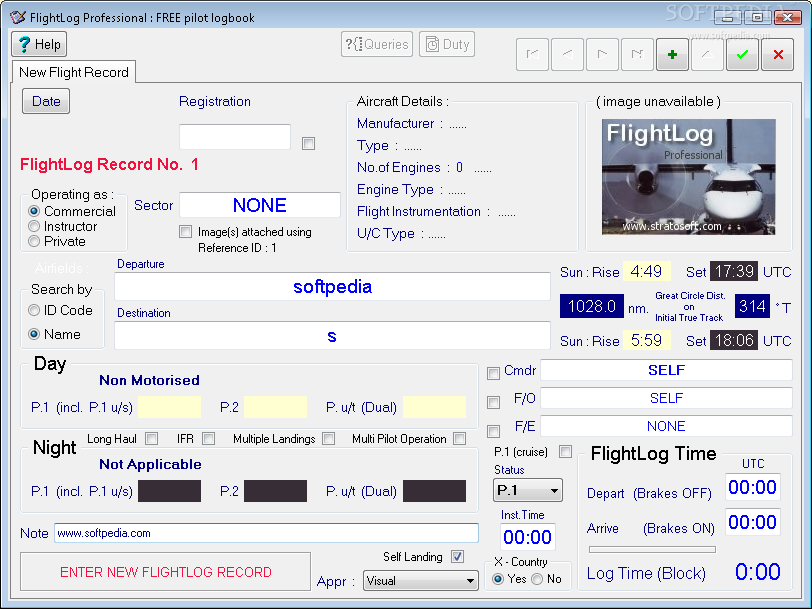Confirm record with green checkmark
Viewport: 812px width, 609px height.
pyautogui.click(x=742, y=54)
